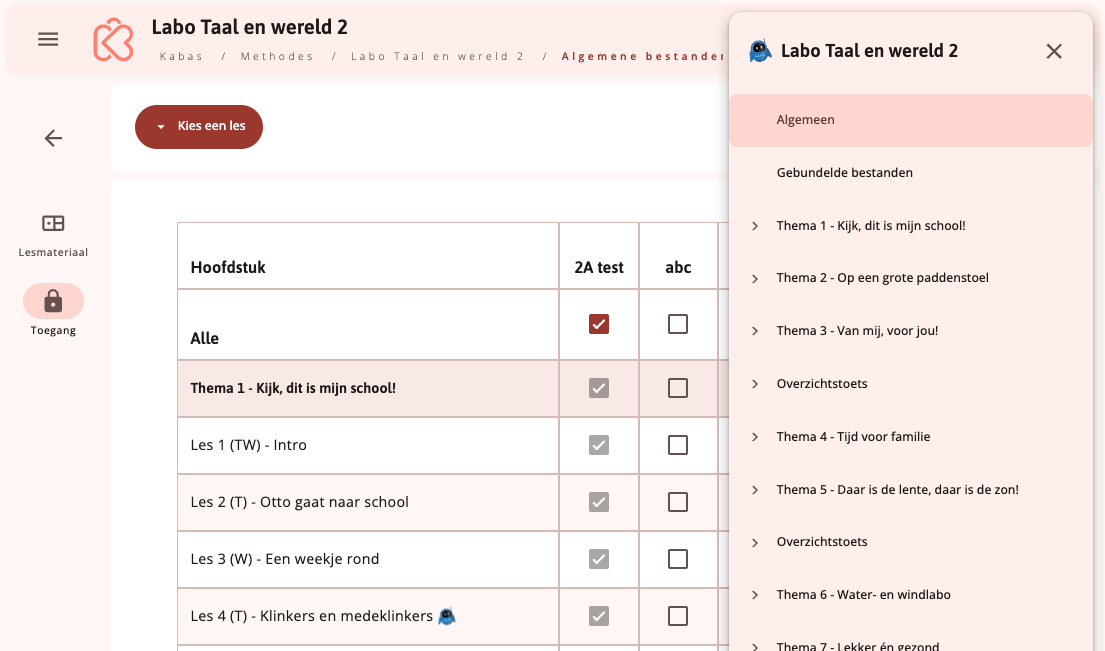The width and height of the screenshot is (1105, 651).
Task: Open the Kies een les dropdown
Action: (x=199, y=127)
